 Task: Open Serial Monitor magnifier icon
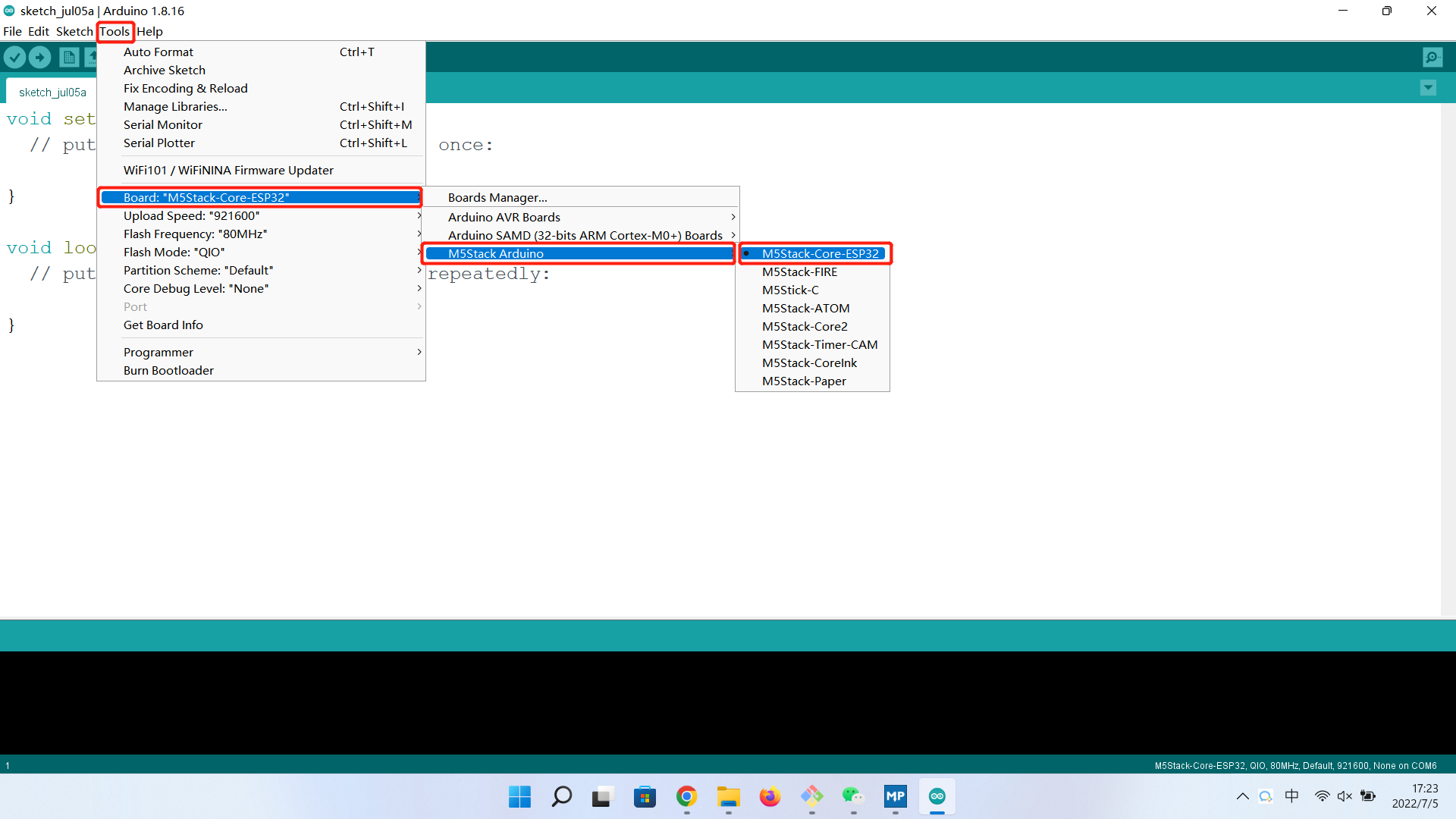(x=1432, y=57)
